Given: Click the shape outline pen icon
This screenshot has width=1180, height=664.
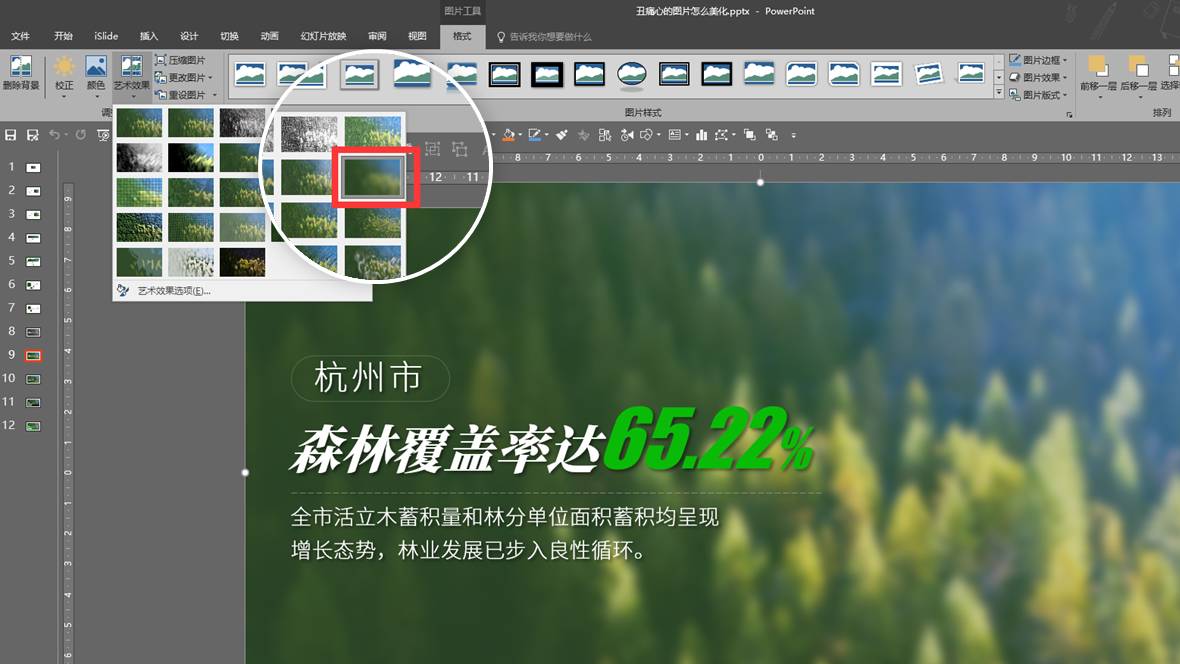Looking at the screenshot, I should (x=534, y=135).
